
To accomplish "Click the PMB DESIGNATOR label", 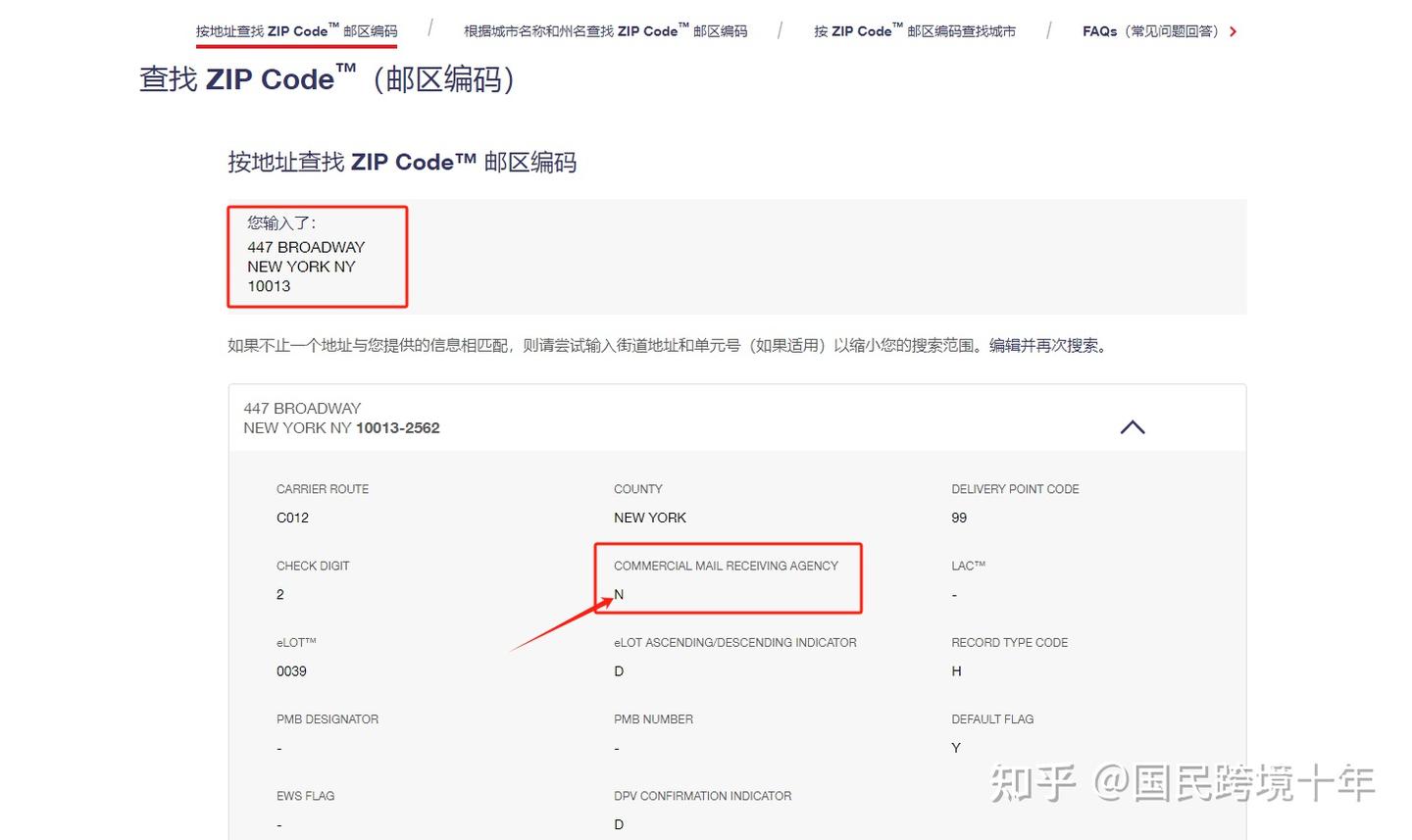I will point(328,719).
